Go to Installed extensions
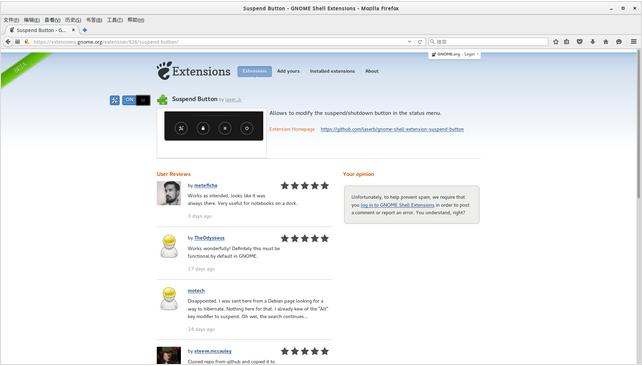The image size is (642, 366). [x=332, y=71]
